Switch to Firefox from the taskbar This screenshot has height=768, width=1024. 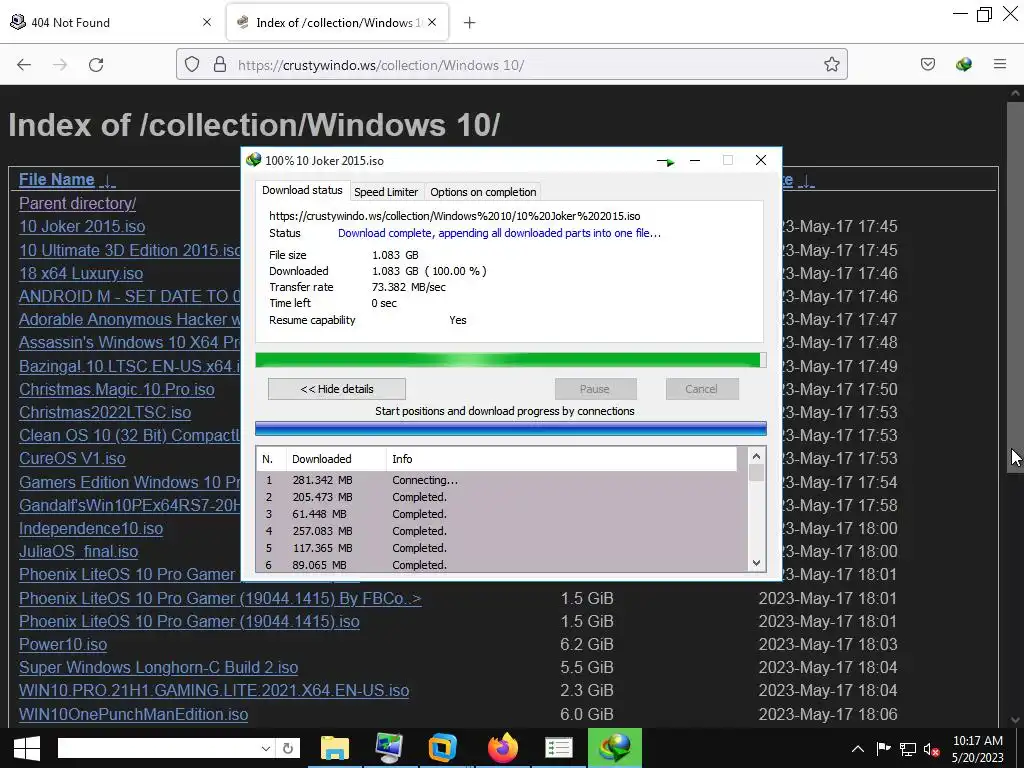(x=503, y=748)
